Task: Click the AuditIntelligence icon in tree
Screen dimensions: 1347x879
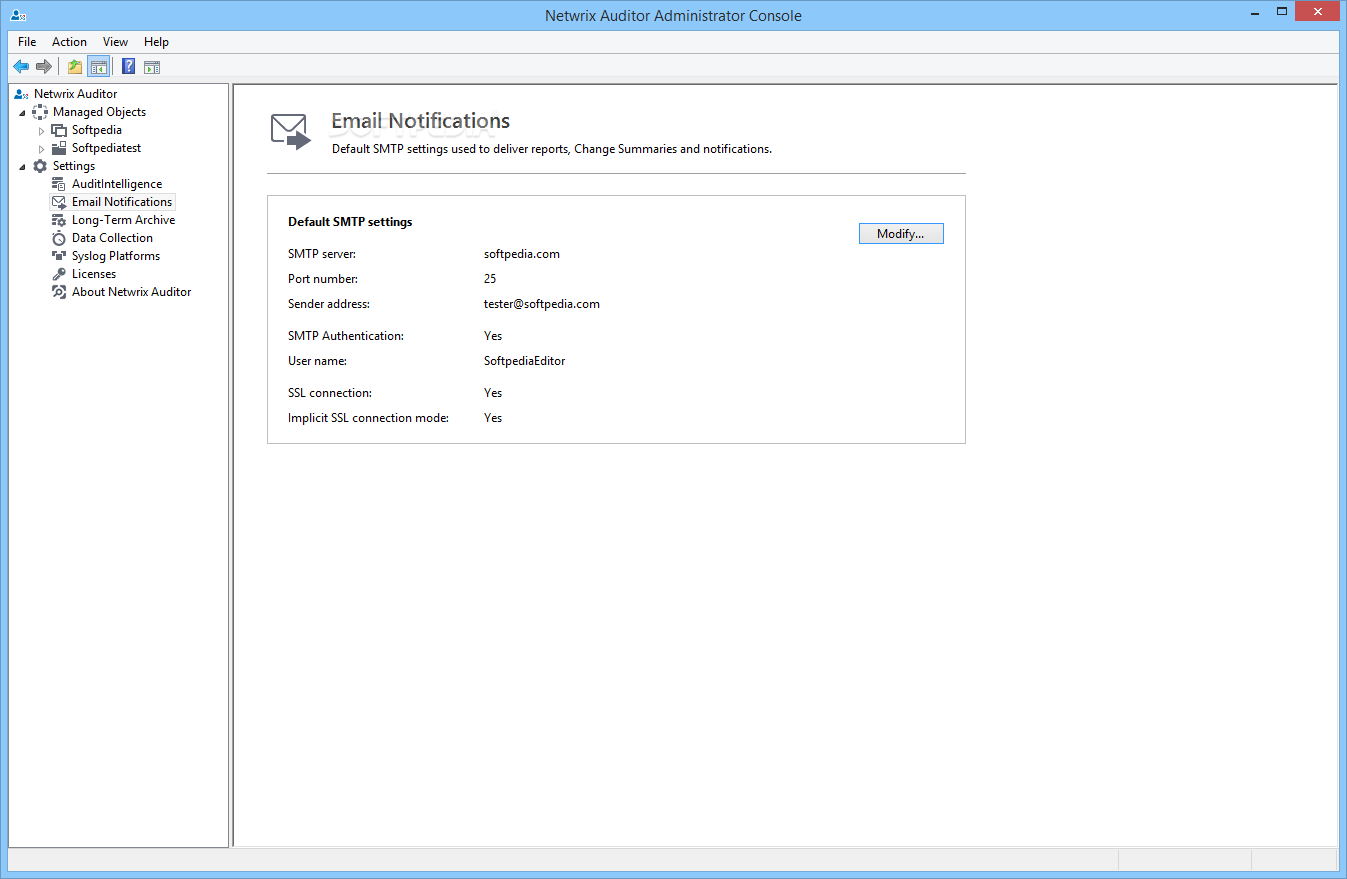Action: click(59, 184)
